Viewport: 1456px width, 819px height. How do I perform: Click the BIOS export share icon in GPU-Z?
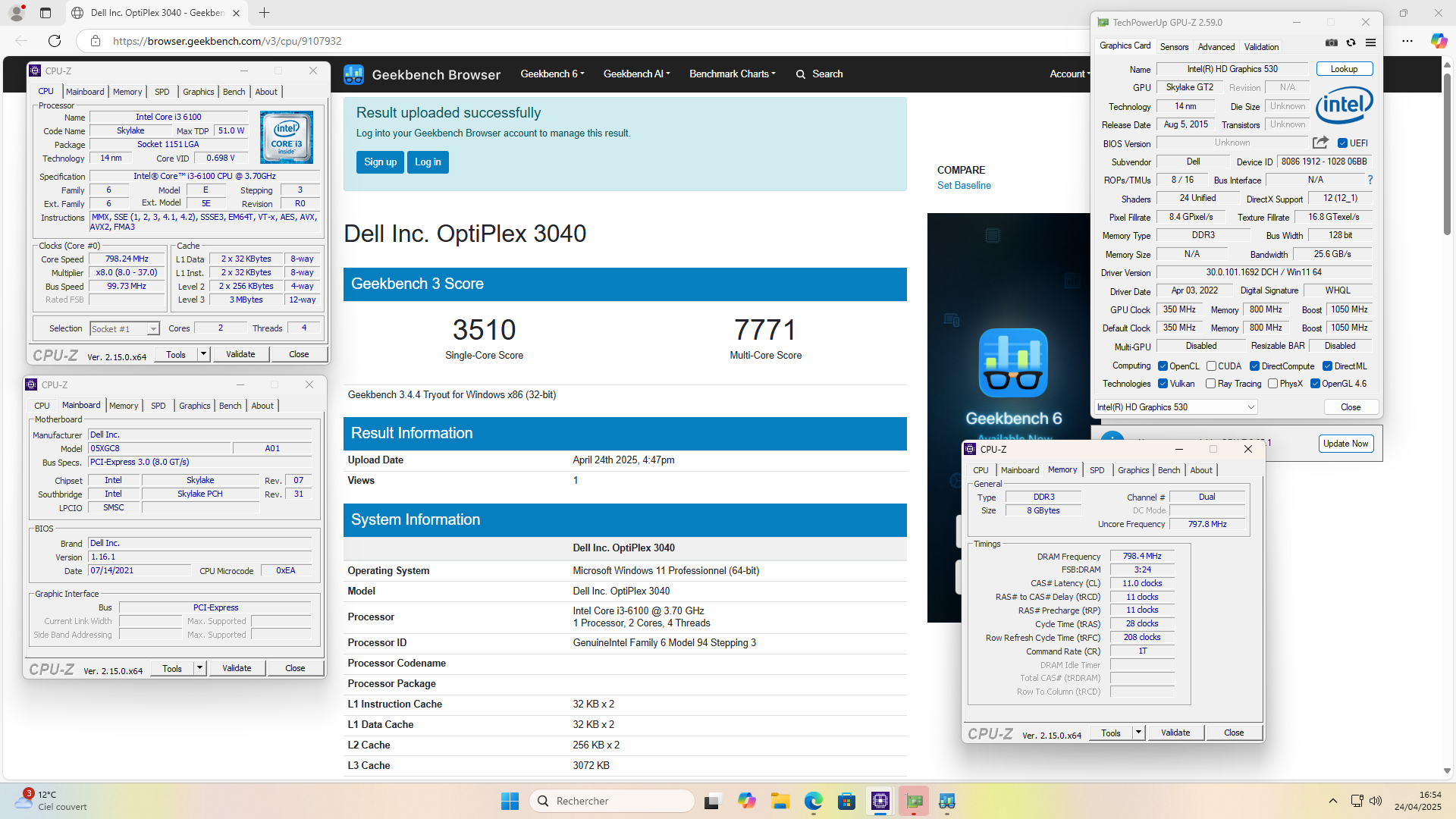click(1320, 143)
